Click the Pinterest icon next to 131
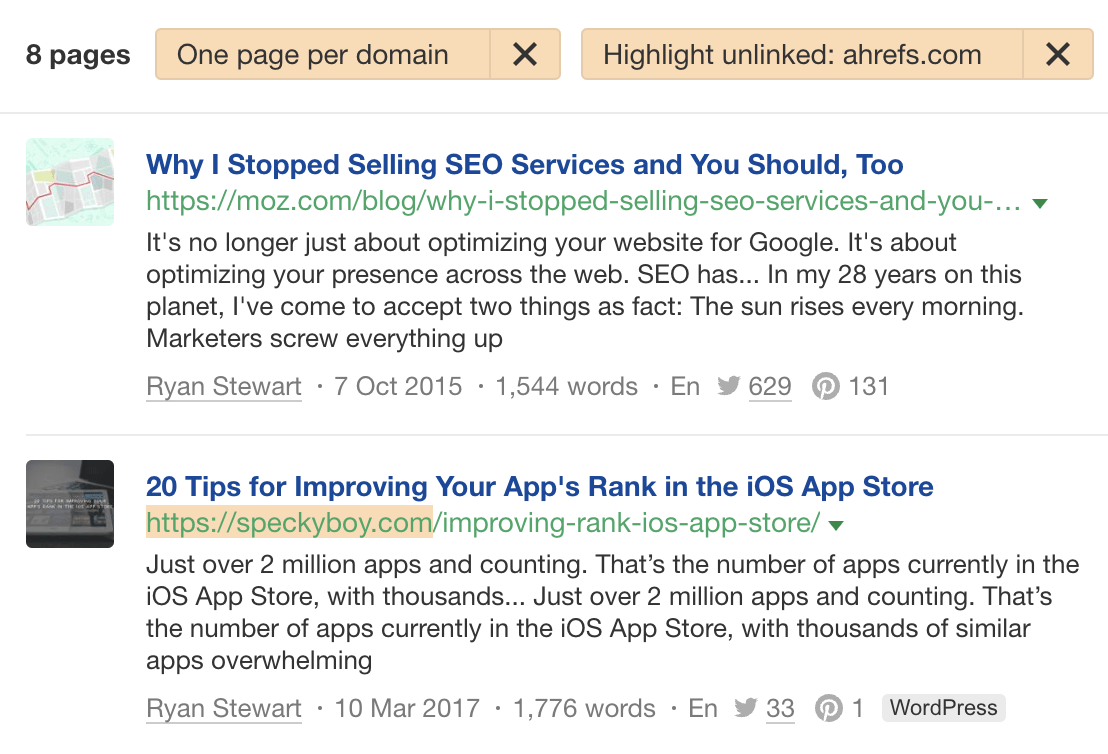The height and width of the screenshot is (754, 1108). click(825, 387)
